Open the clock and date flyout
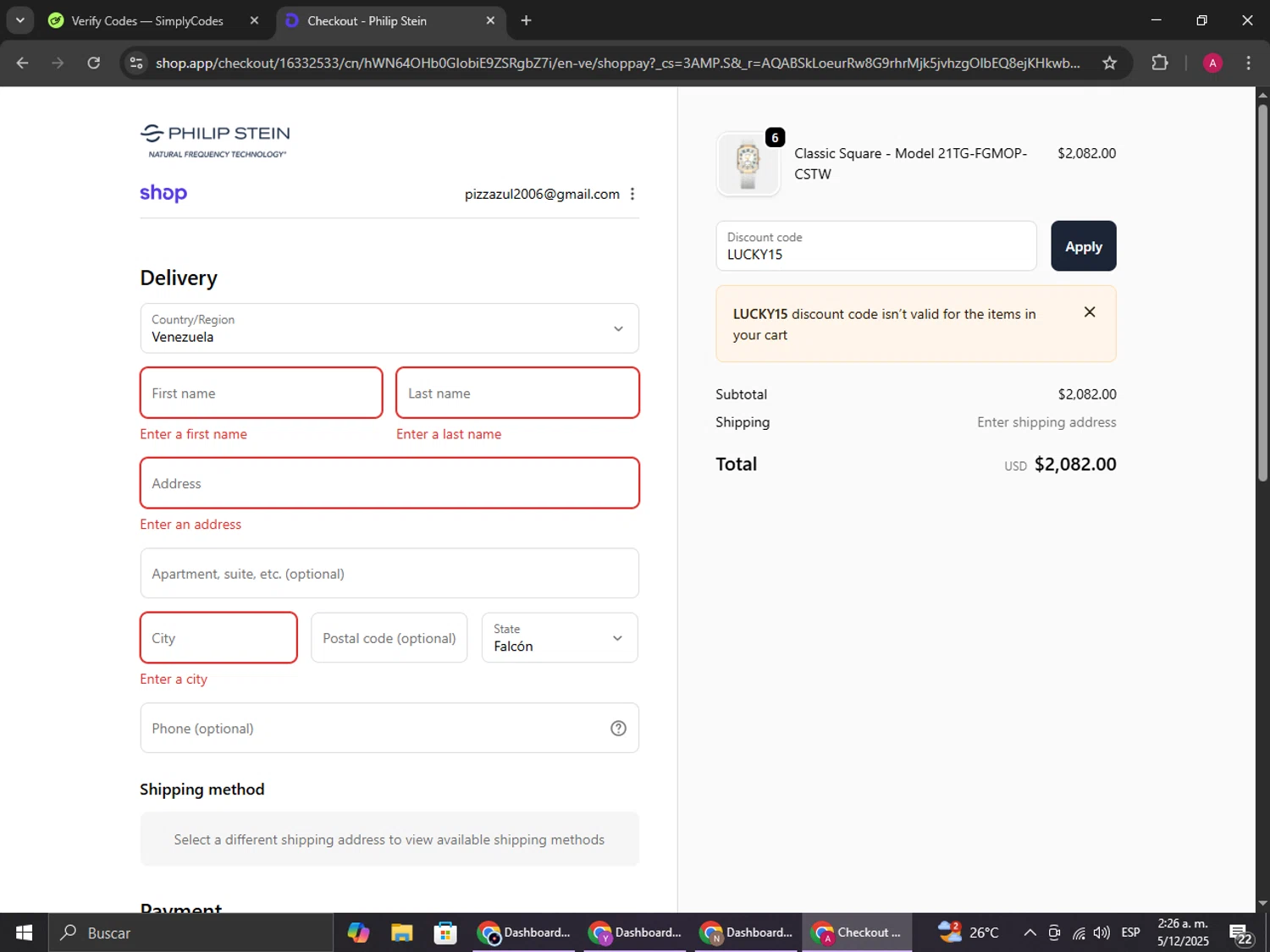 [x=1183, y=933]
